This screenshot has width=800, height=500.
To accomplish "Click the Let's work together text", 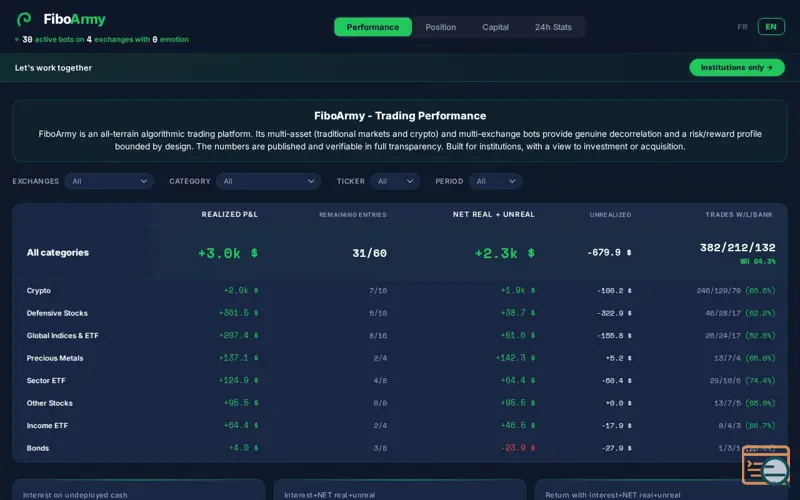I will tap(53, 68).
